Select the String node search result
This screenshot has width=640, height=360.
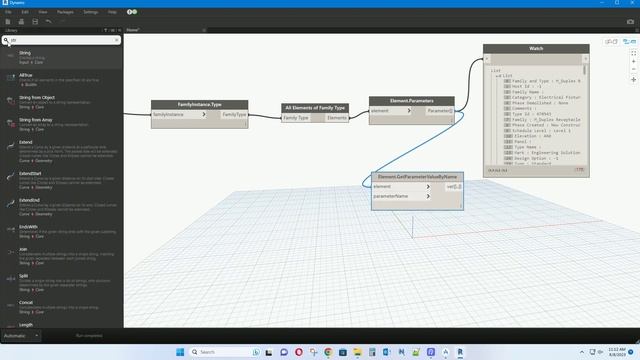click(61, 58)
